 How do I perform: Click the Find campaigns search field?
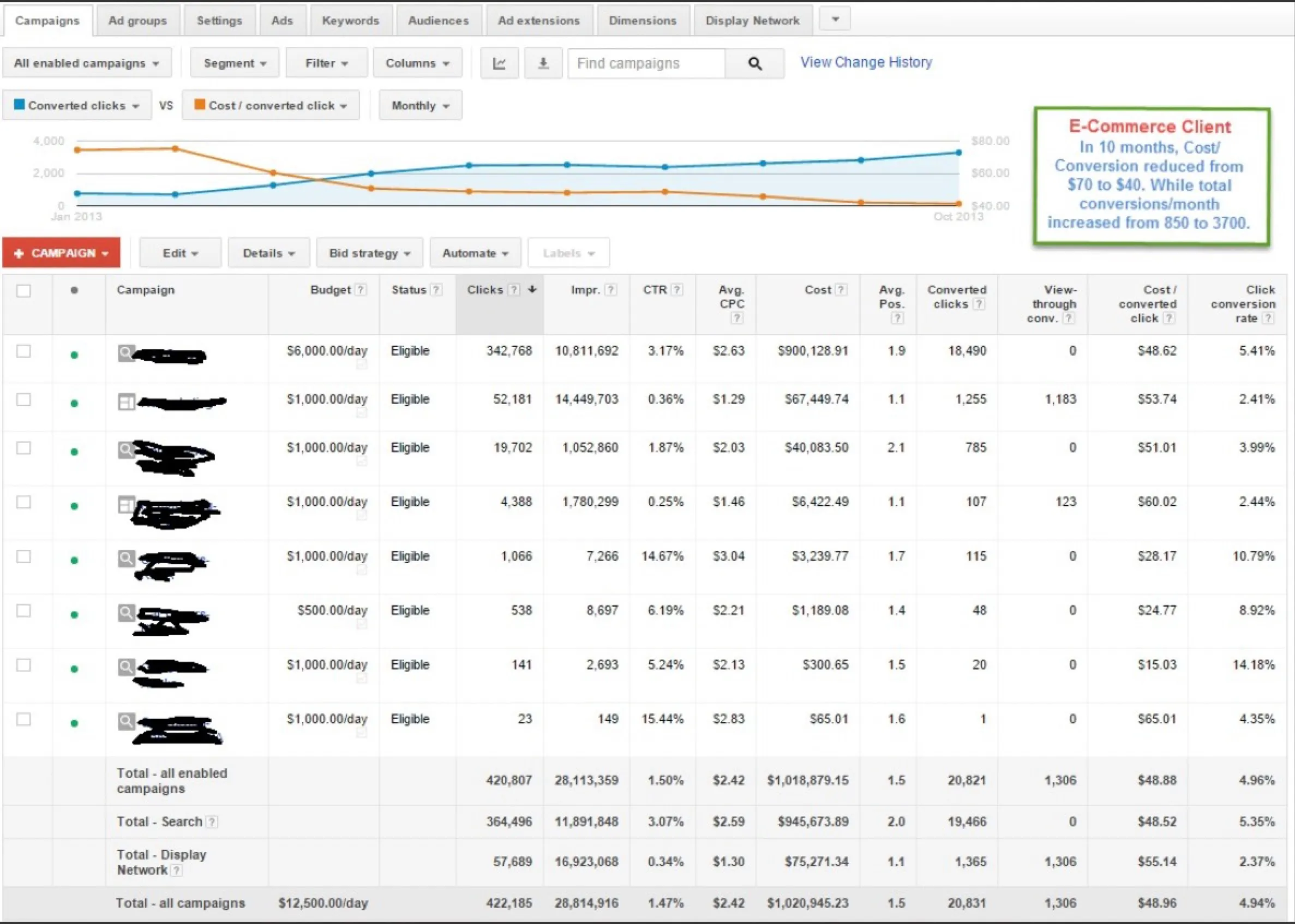click(x=646, y=63)
